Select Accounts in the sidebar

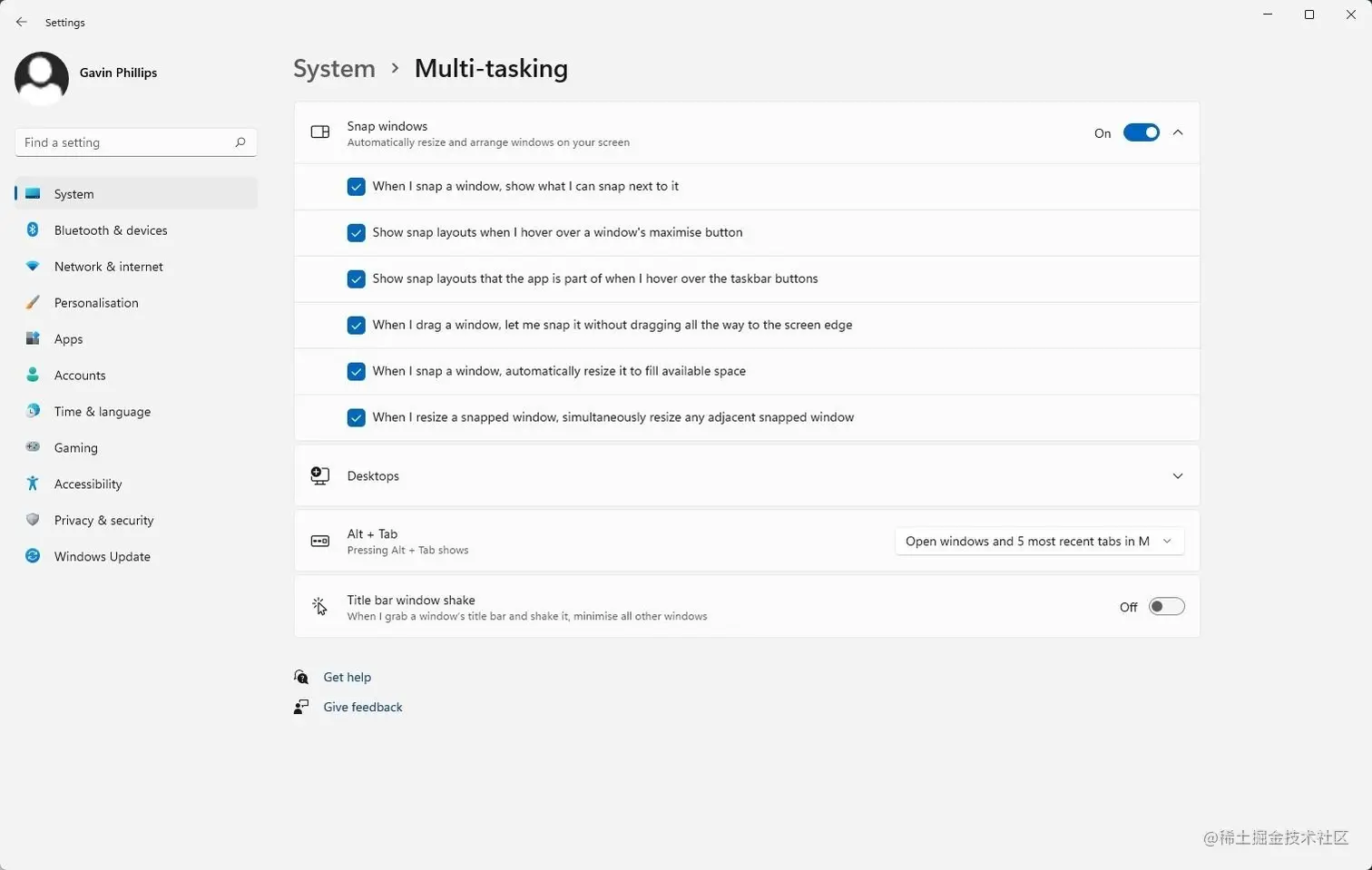tap(136, 375)
